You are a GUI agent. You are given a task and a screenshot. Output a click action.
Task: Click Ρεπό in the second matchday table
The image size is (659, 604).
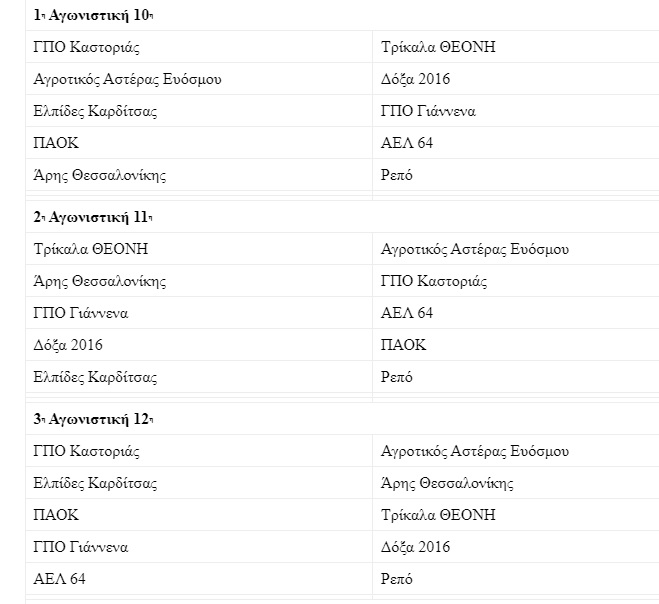(x=397, y=377)
